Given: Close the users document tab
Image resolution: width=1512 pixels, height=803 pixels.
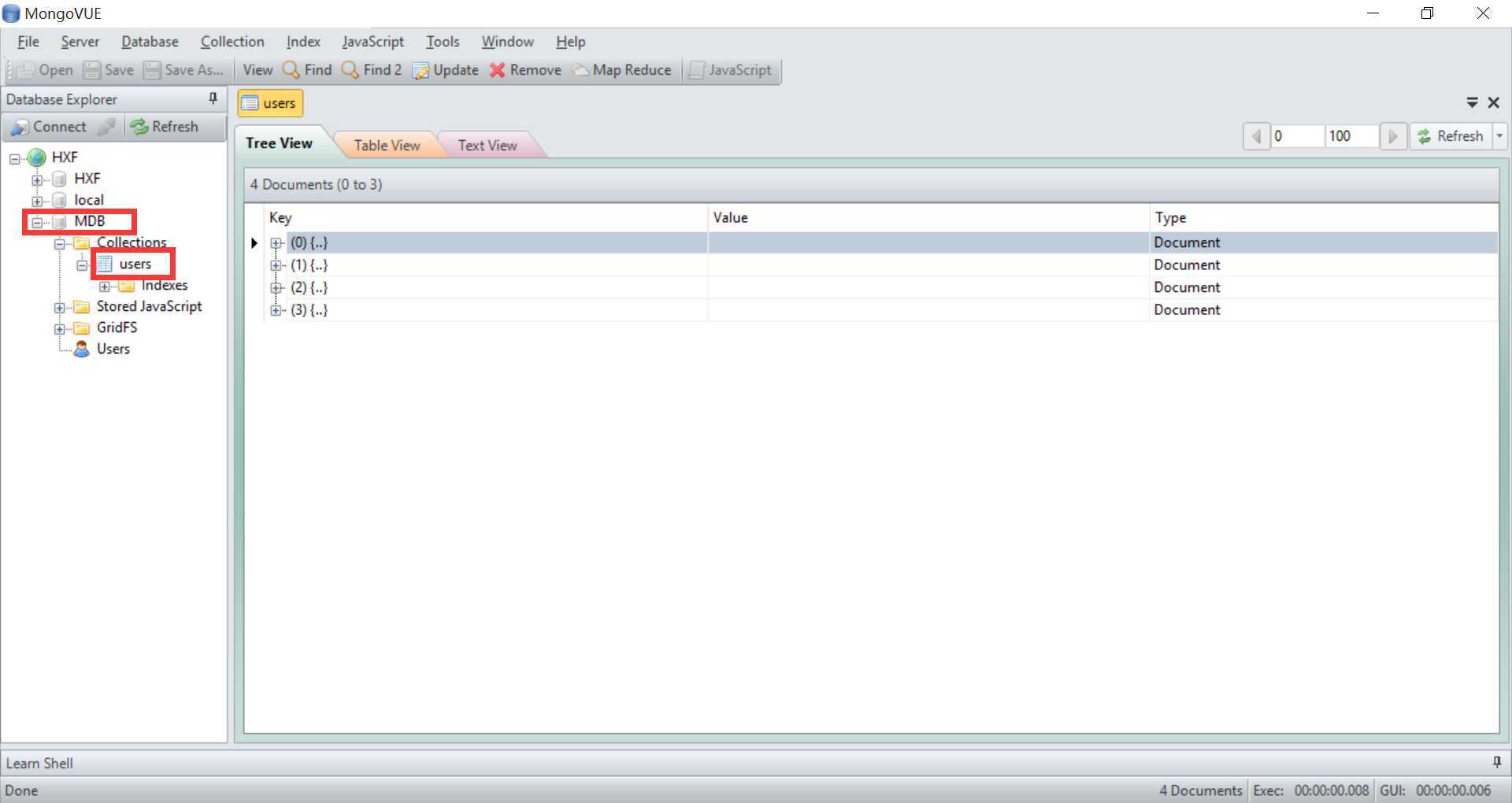Looking at the screenshot, I should 1494,102.
